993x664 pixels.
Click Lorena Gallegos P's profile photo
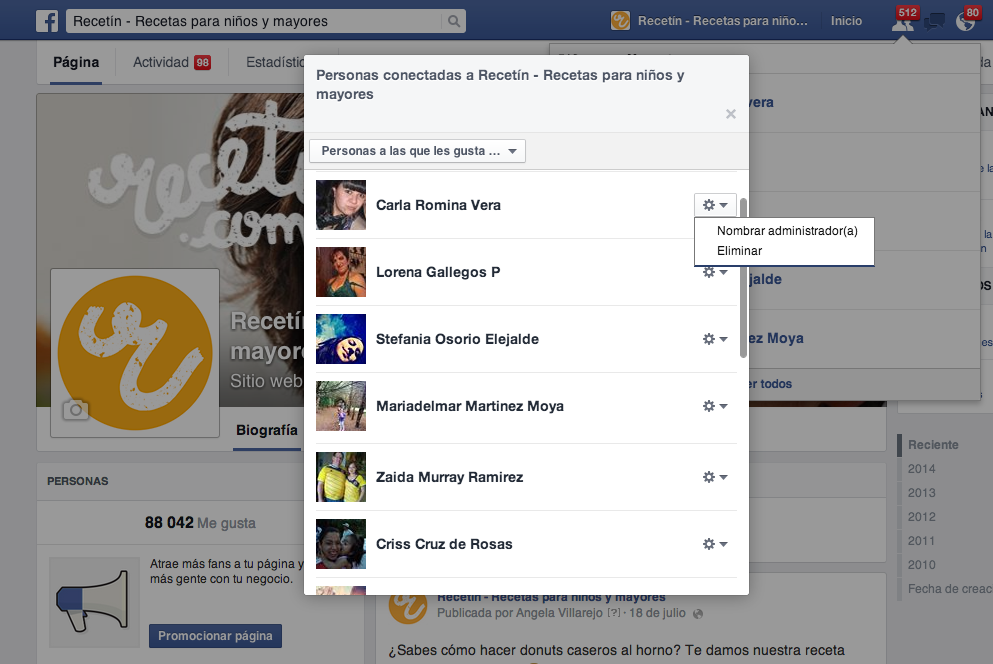[x=341, y=272]
